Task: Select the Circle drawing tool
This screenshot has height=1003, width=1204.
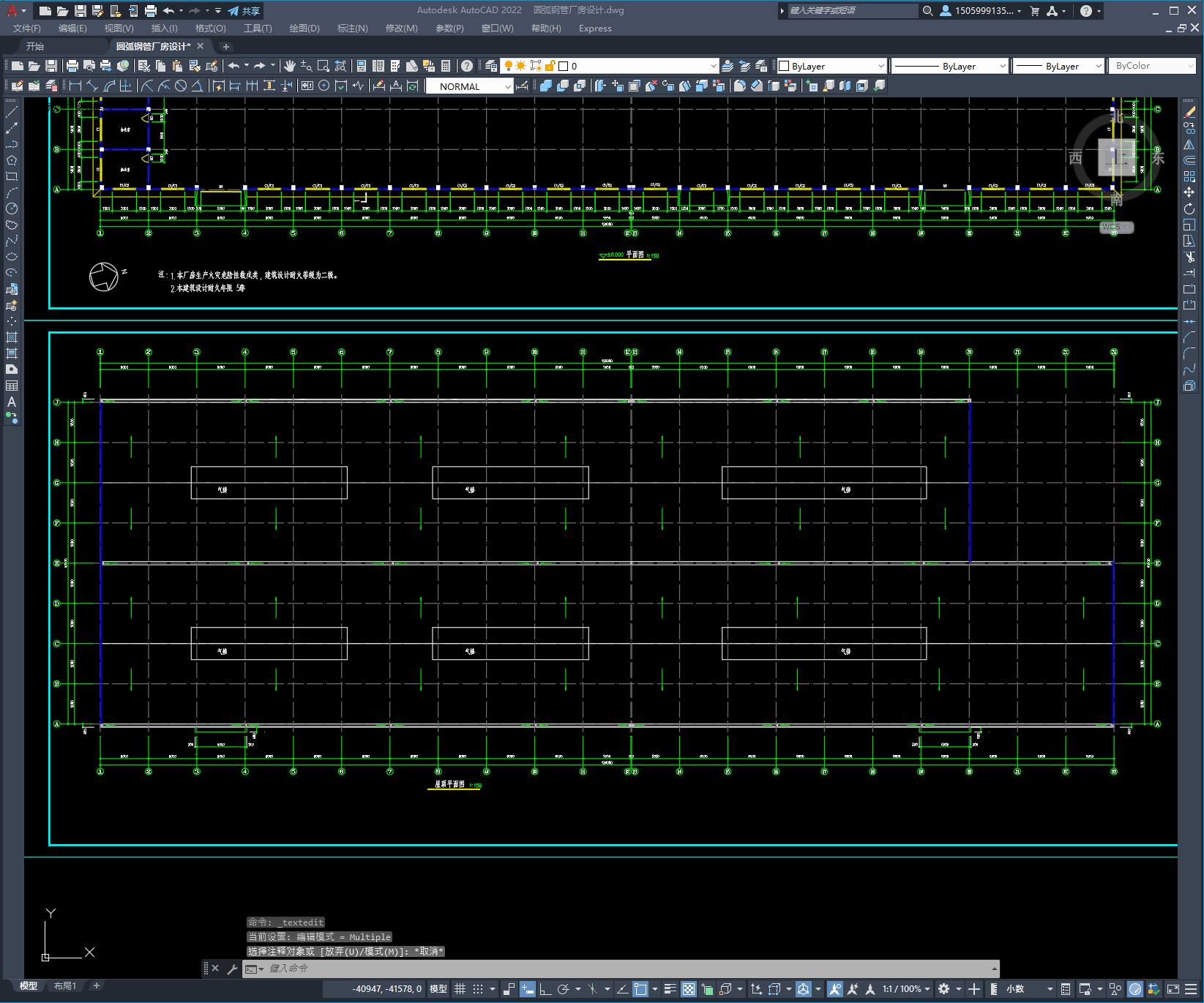Action: 12,209
